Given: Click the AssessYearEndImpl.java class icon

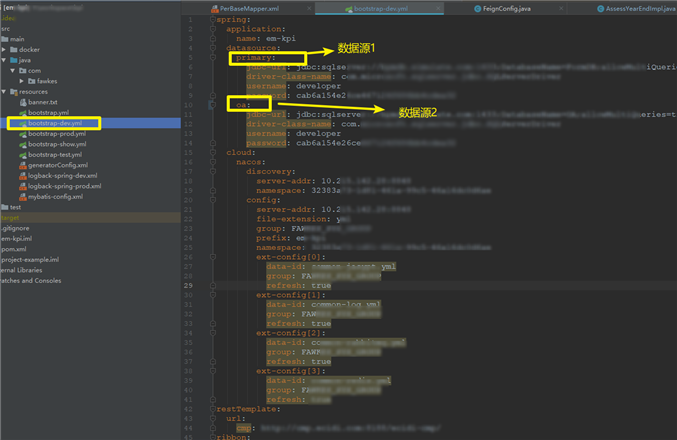Looking at the screenshot, I should [x=601, y=9].
